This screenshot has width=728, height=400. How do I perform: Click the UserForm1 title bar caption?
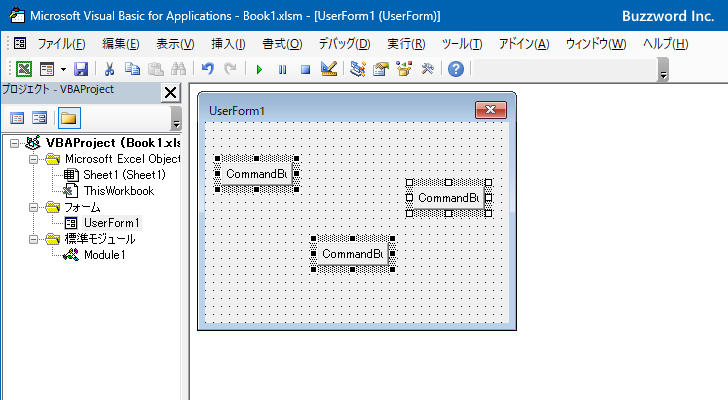click(237, 111)
